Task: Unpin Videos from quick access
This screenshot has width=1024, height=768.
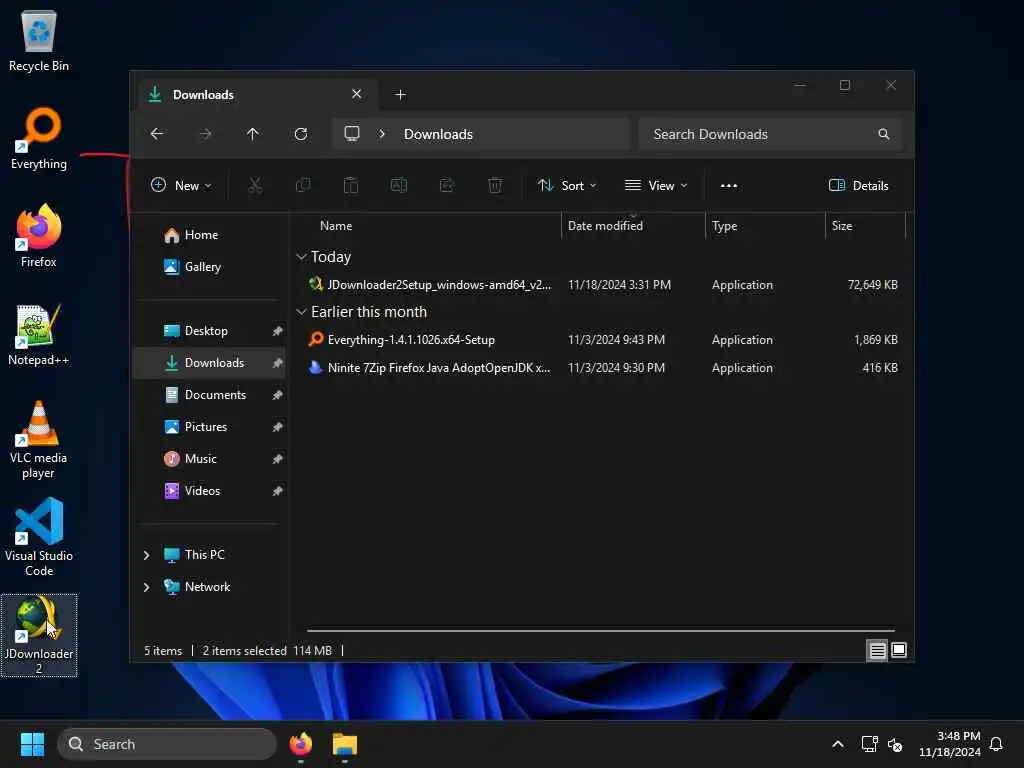Action: coord(278,491)
